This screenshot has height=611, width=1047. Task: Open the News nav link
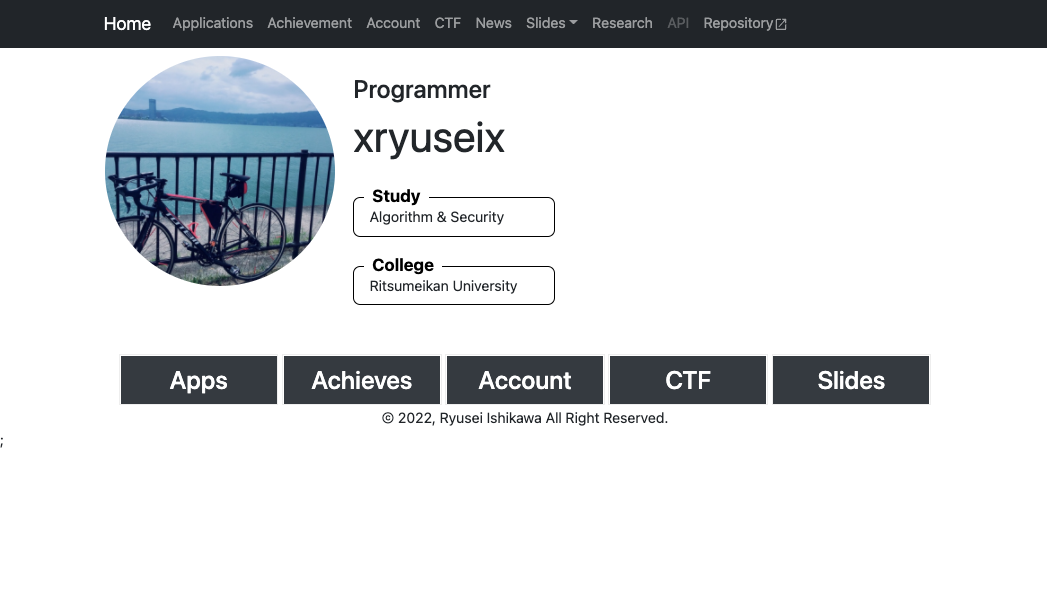pos(493,23)
